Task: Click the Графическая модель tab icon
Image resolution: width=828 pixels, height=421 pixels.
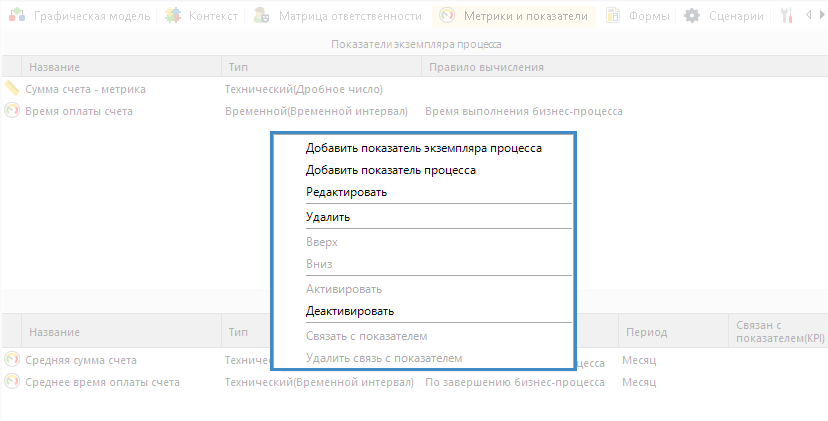Action: point(17,16)
